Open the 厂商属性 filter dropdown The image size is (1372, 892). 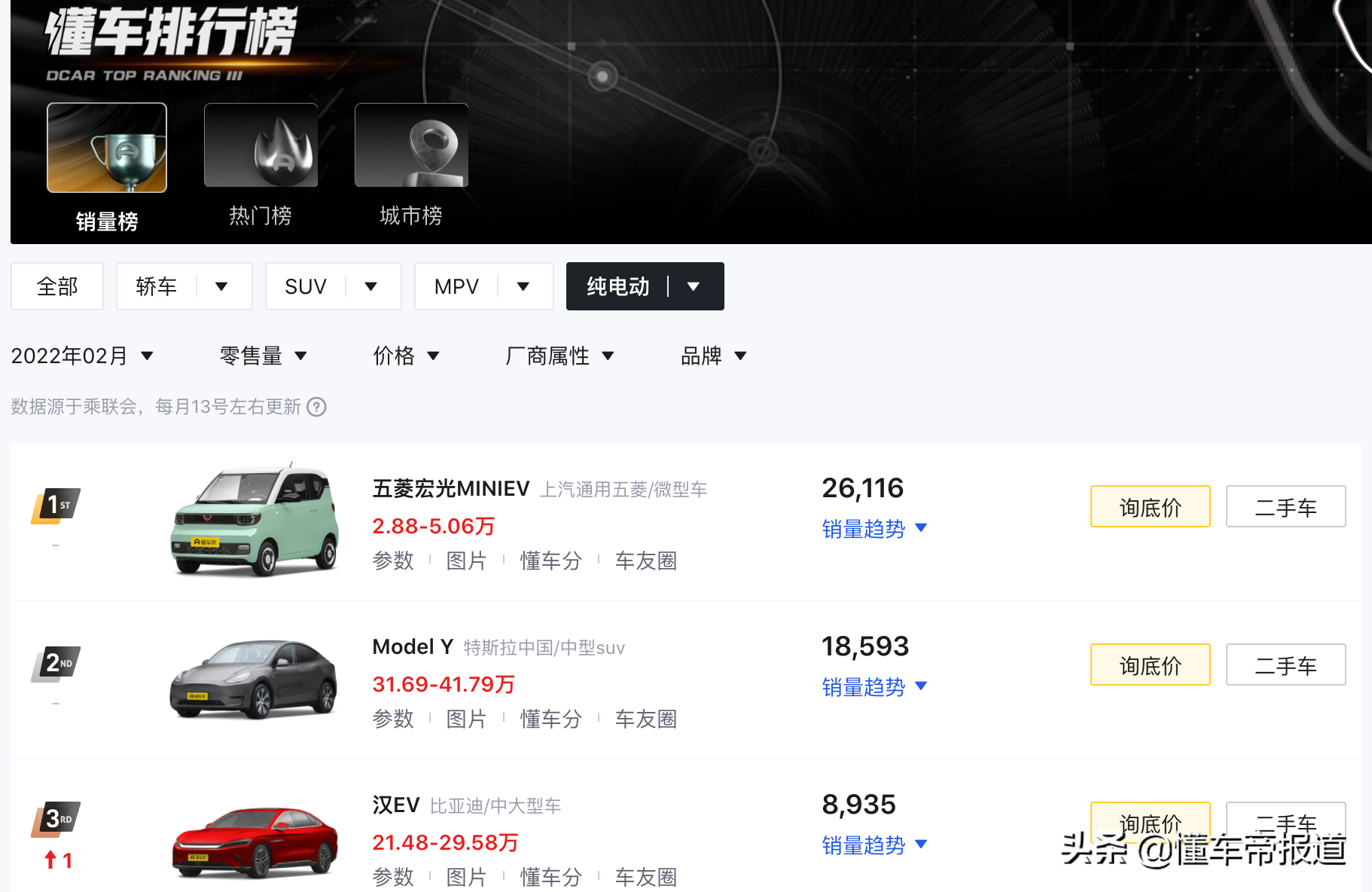pyautogui.click(x=559, y=356)
